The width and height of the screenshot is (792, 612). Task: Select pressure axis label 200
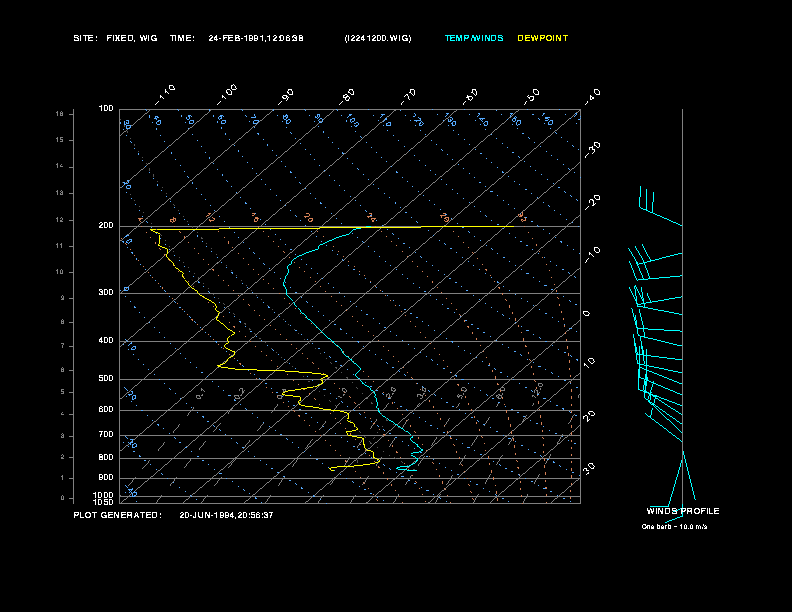[106, 225]
